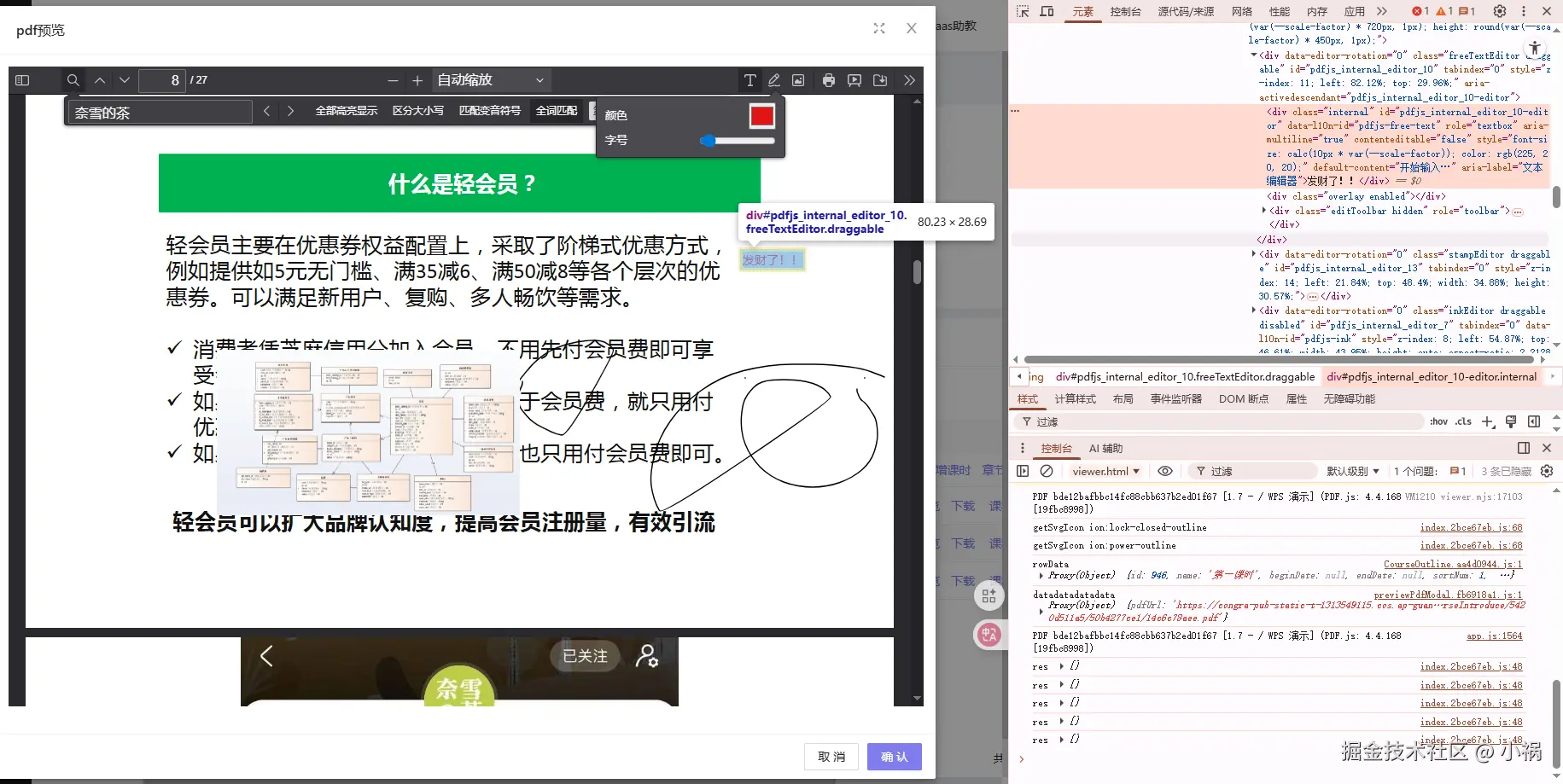The width and height of the screenshot is (1563, 784).
Task: Enable 全词匹配 whole word matching
Action: 557,110
